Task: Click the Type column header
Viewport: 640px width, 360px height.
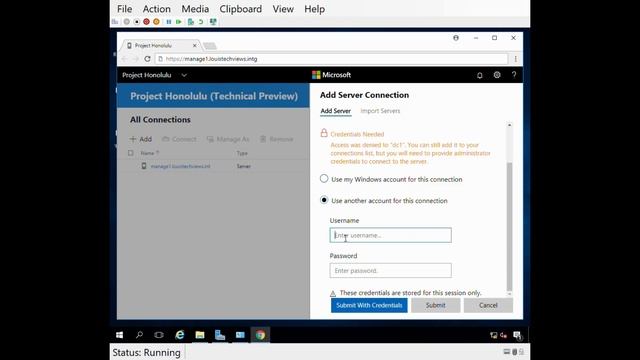Action: click(x=242, y=153)
